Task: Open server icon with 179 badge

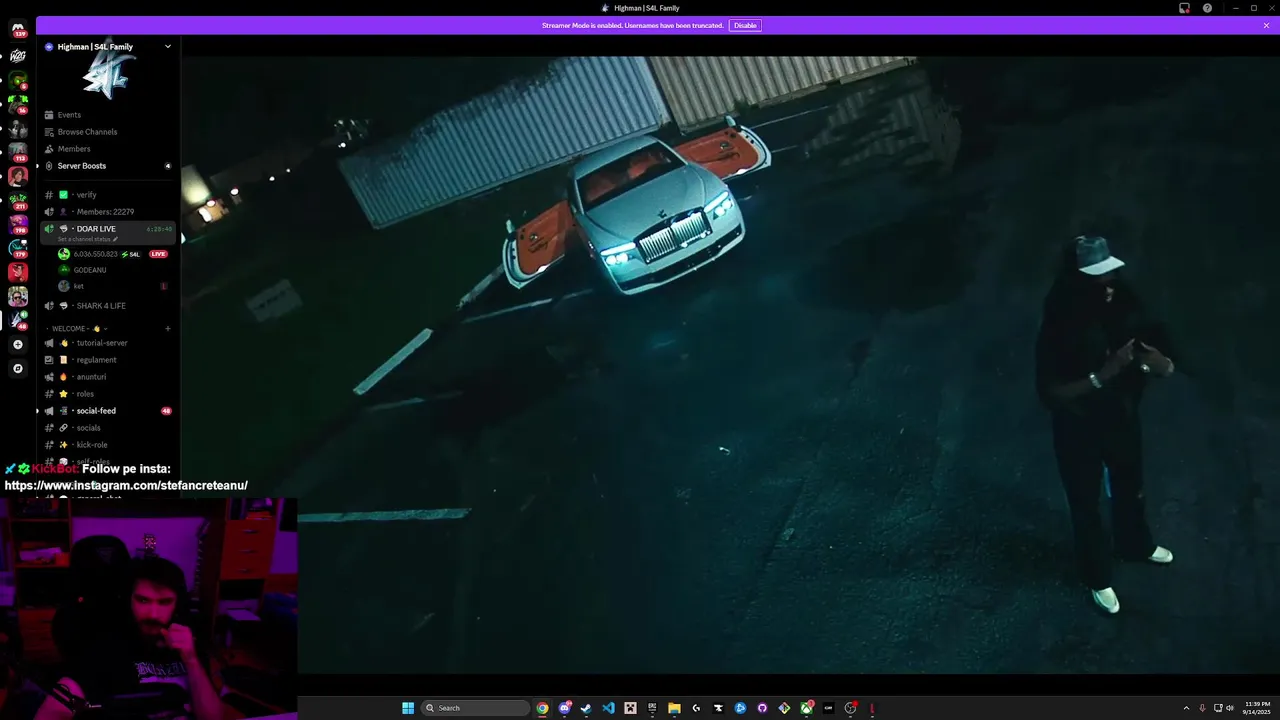Action: pyautogui.click(x=17, y=248)
